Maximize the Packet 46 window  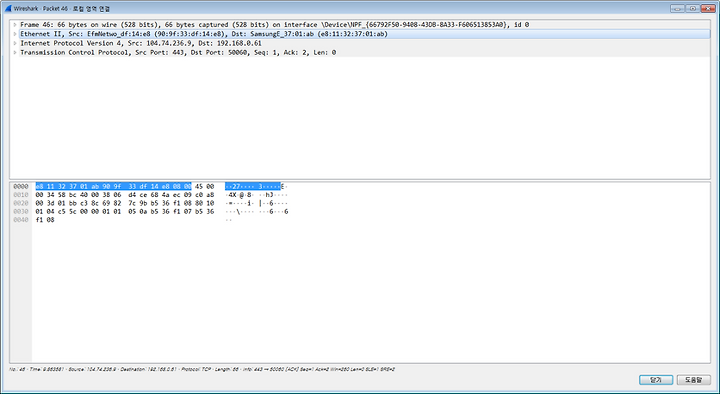pyautogui.click(x=692, y=8)
